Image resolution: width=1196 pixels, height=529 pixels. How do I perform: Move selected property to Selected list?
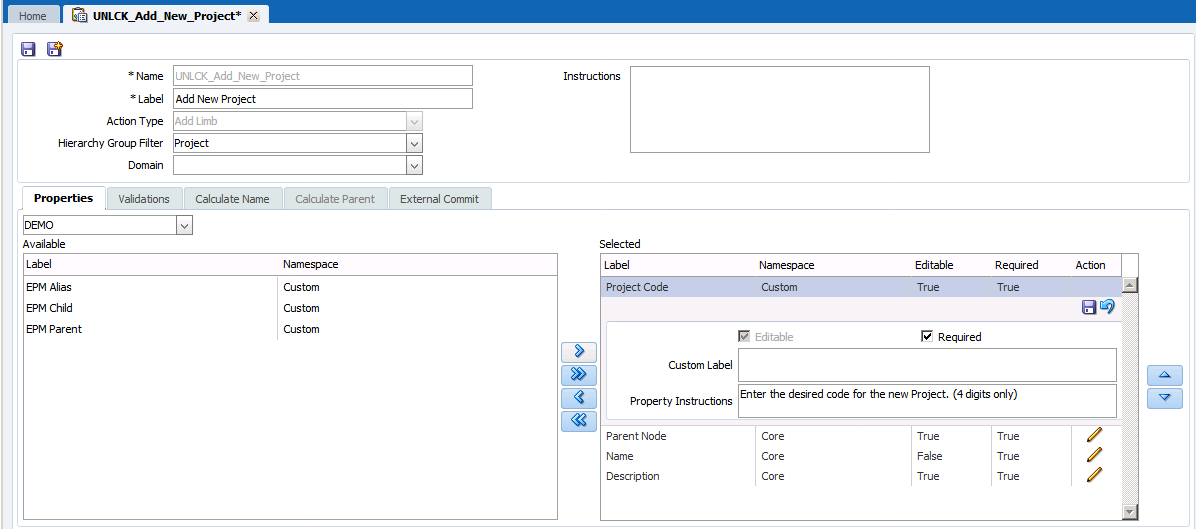[579, 352]
